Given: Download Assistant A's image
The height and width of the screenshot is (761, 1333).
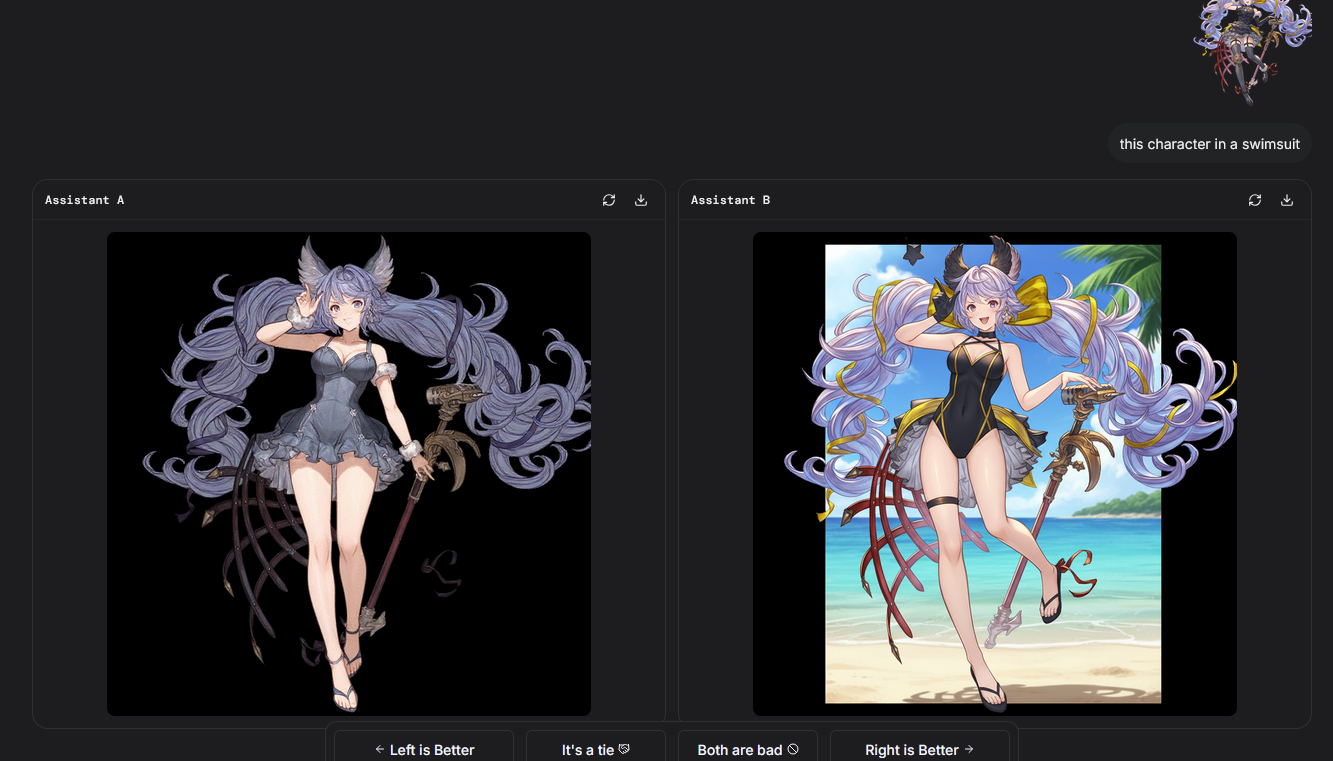Looking at the screenshot, I should [641, 200].
